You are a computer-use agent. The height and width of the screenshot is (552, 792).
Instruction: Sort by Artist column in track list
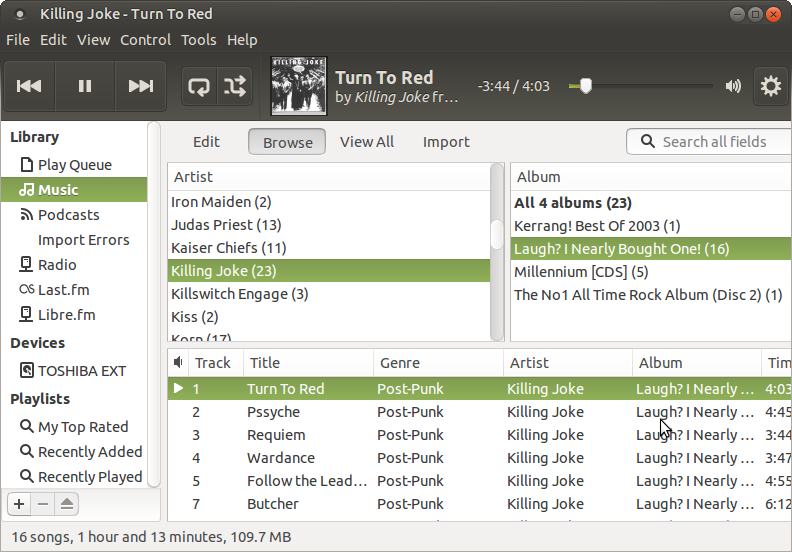[x=568, y=363]
